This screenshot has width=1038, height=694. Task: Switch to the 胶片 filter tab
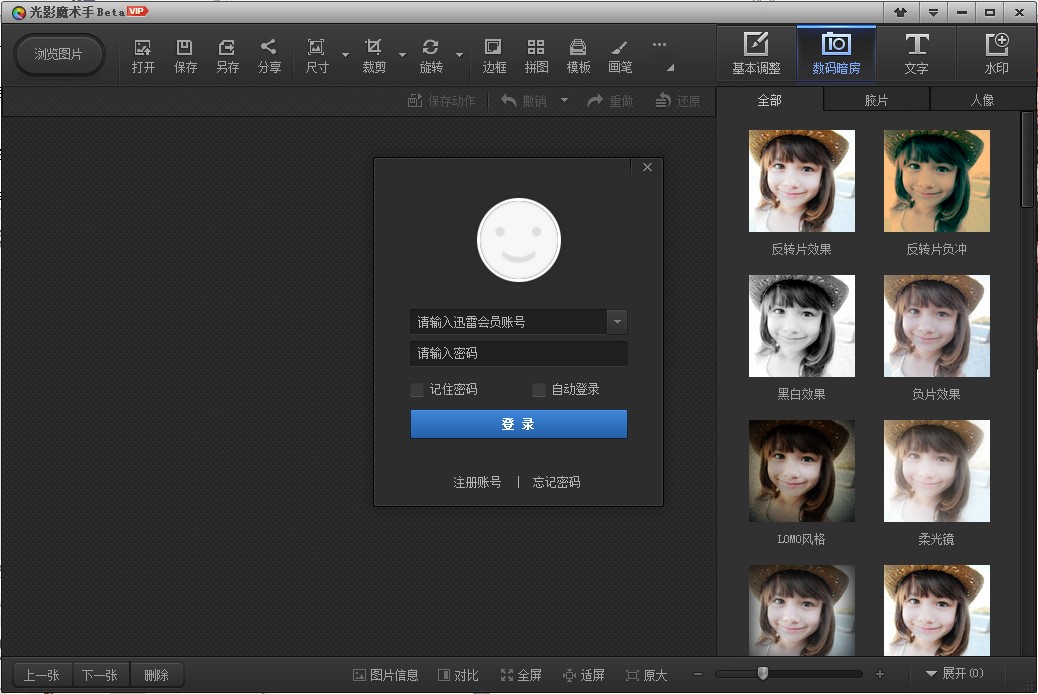[x=876, y=100]
